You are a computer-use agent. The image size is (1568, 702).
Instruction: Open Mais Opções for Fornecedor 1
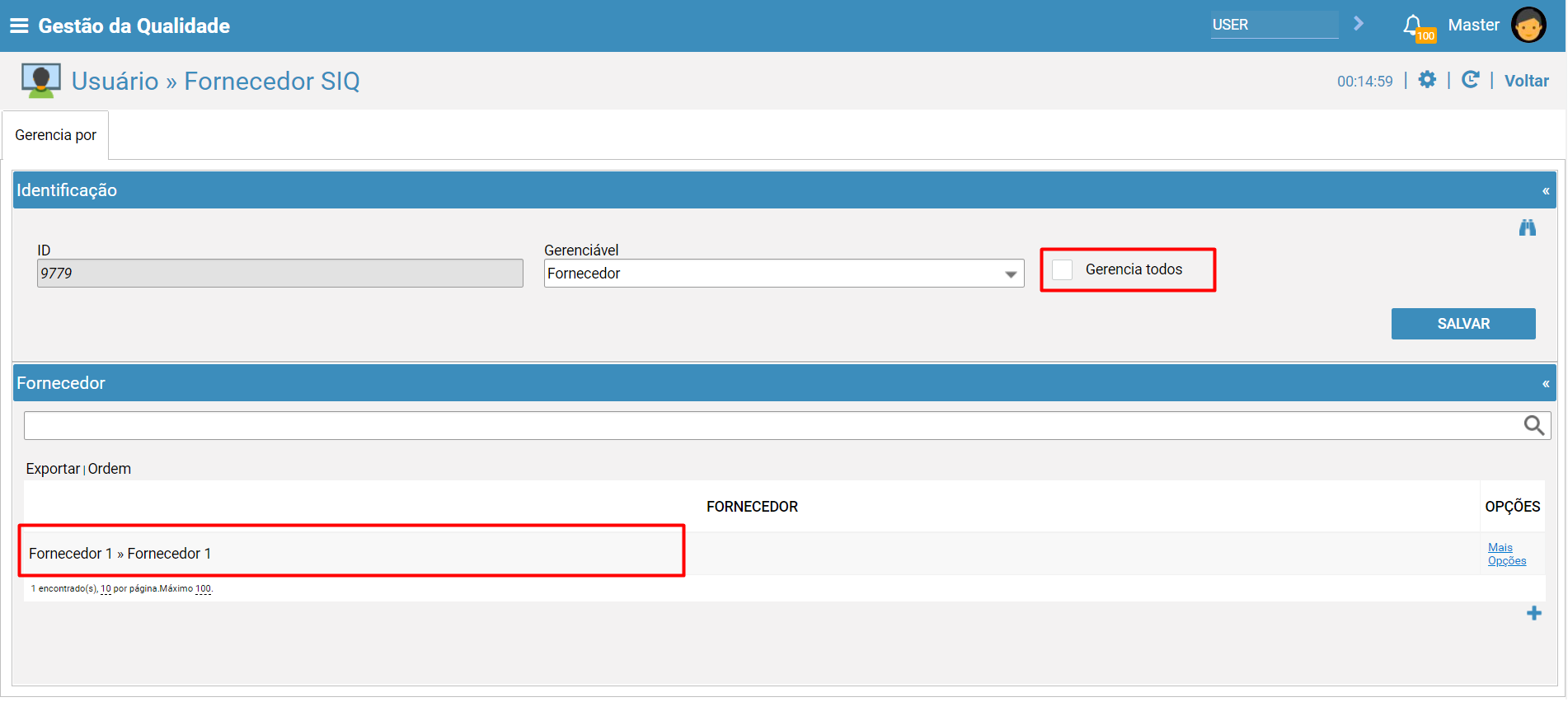(x=1507, y=554)
